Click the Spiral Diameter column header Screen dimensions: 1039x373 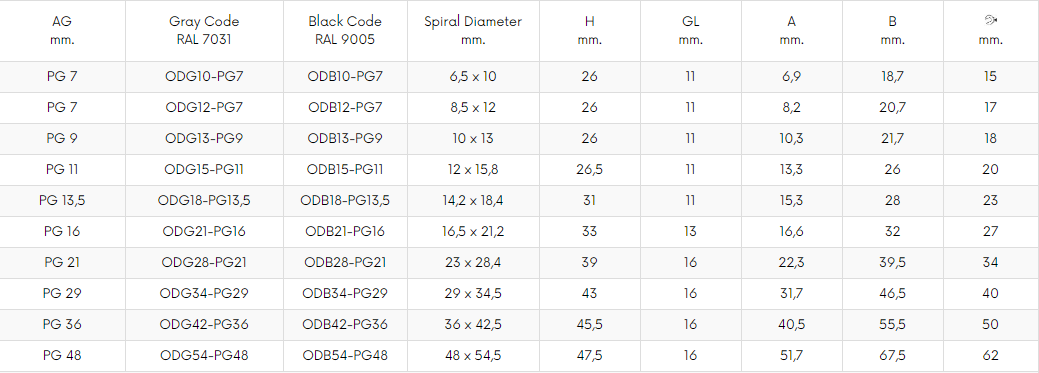473,30
